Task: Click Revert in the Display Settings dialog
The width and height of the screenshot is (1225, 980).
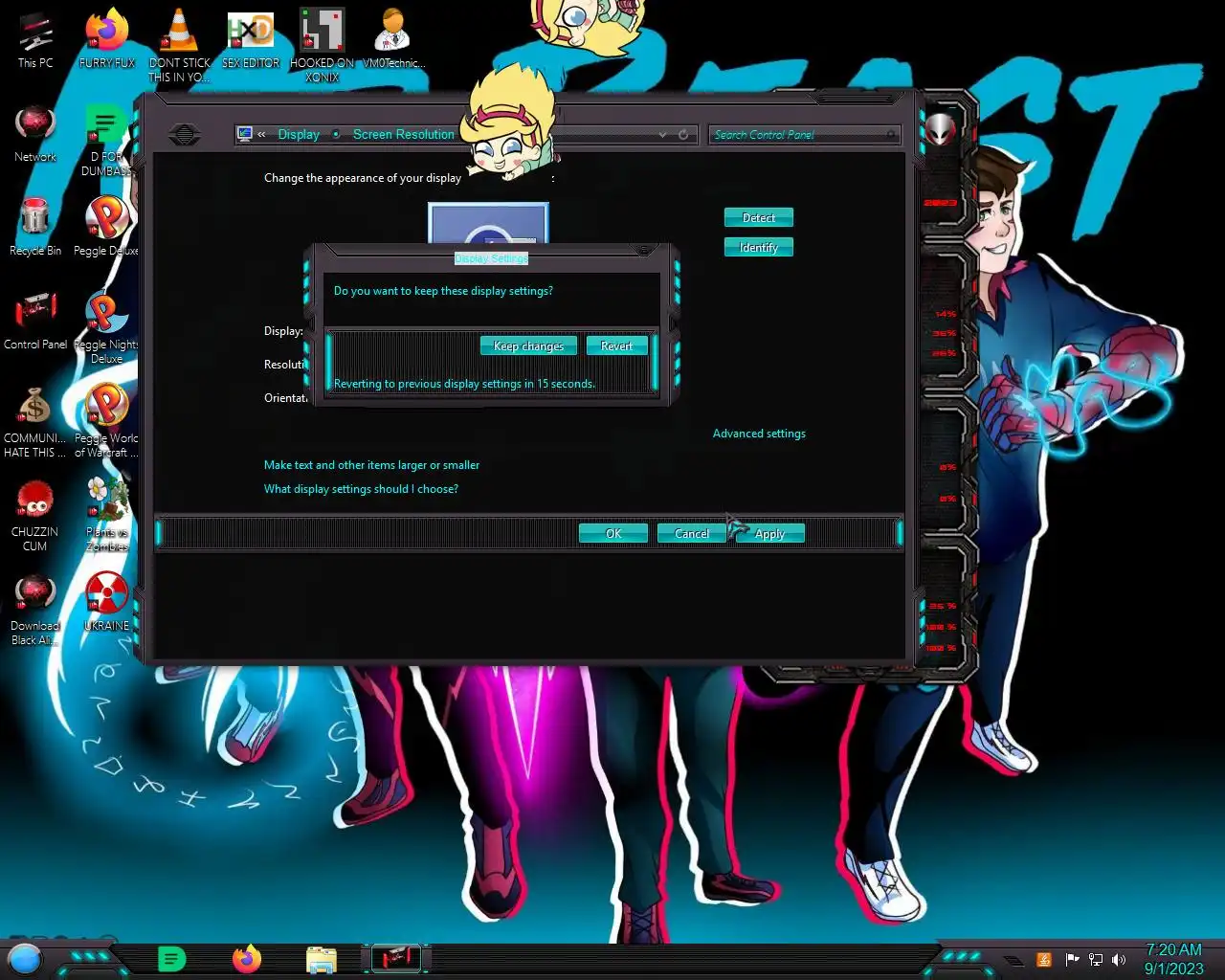Action: (x=616, y=345)
